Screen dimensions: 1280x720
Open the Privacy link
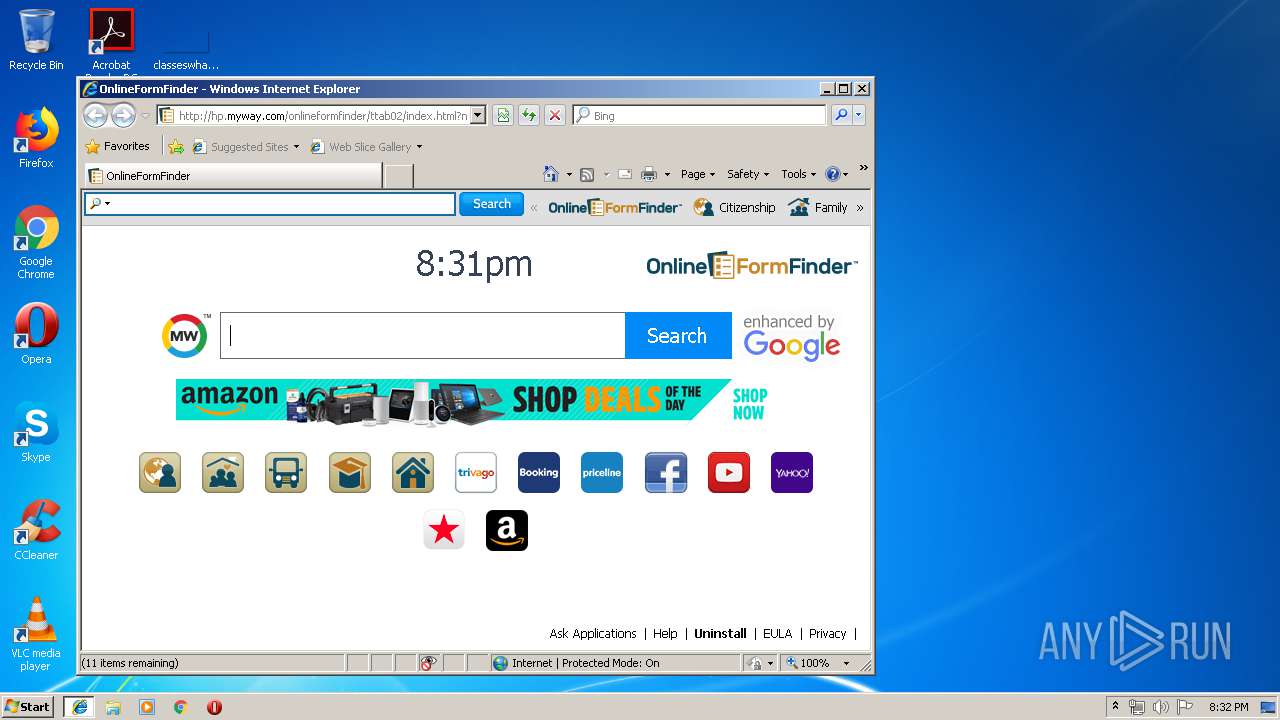pyautogui.click(x=827, y=634)
